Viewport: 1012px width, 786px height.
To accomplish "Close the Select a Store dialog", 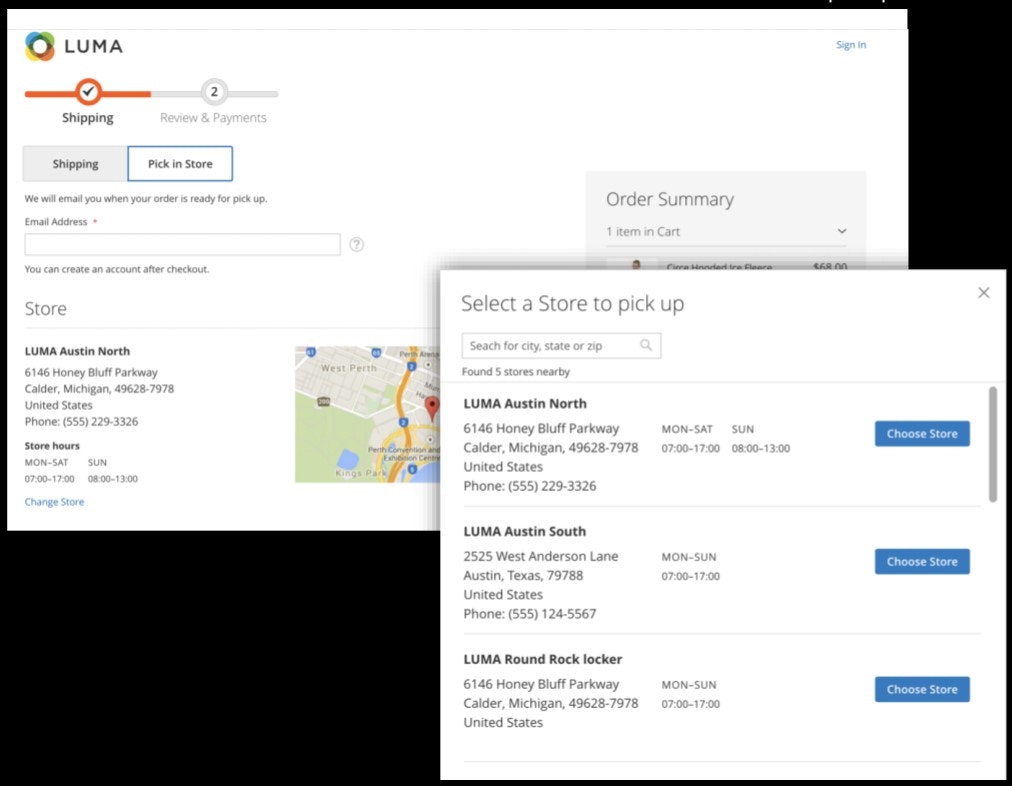I will 983,293.
